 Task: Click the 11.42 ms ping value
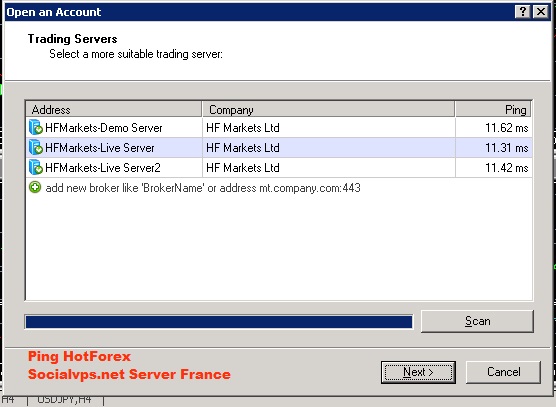[507, 167]
